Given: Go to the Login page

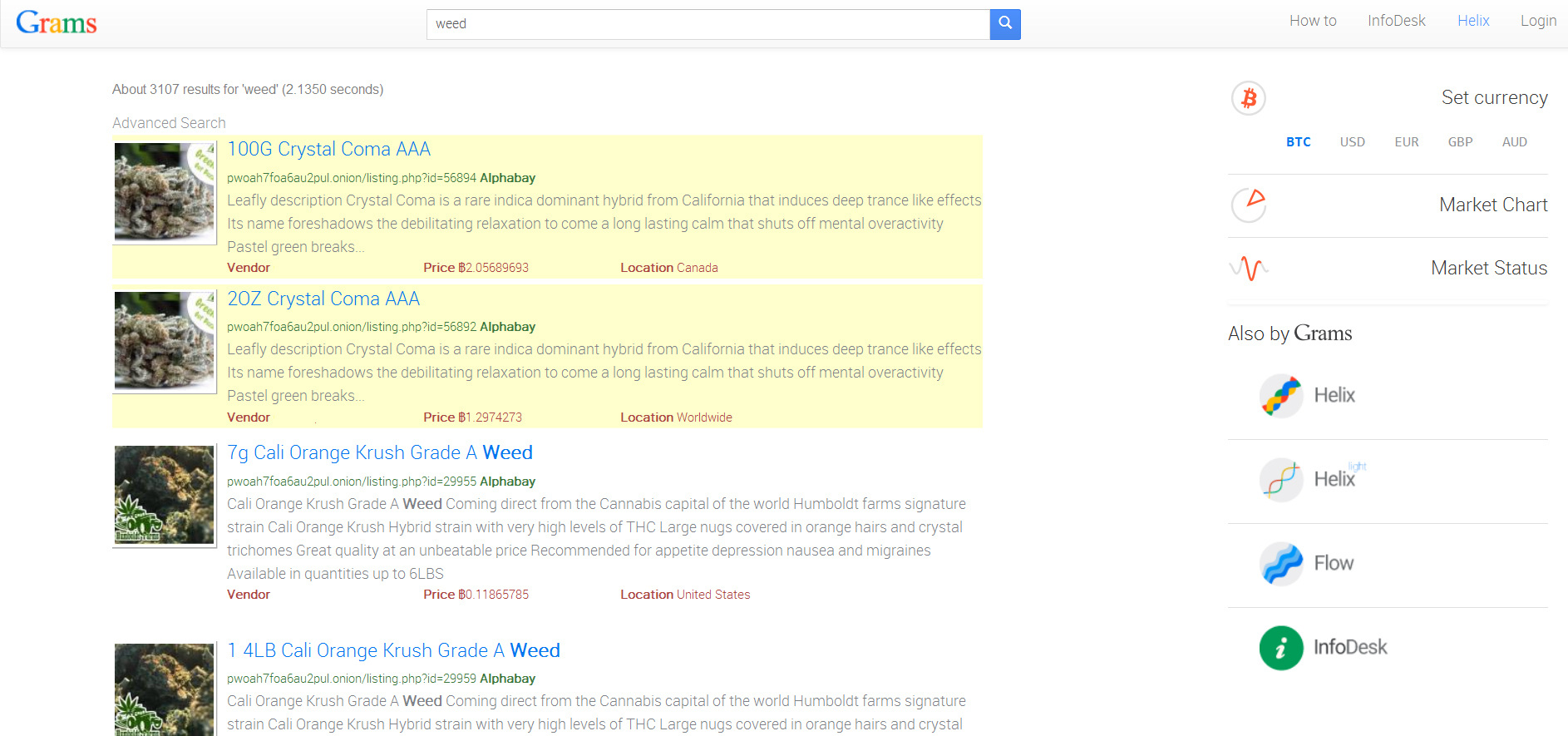Looking at the screenshot, I should coord(1538,21).
